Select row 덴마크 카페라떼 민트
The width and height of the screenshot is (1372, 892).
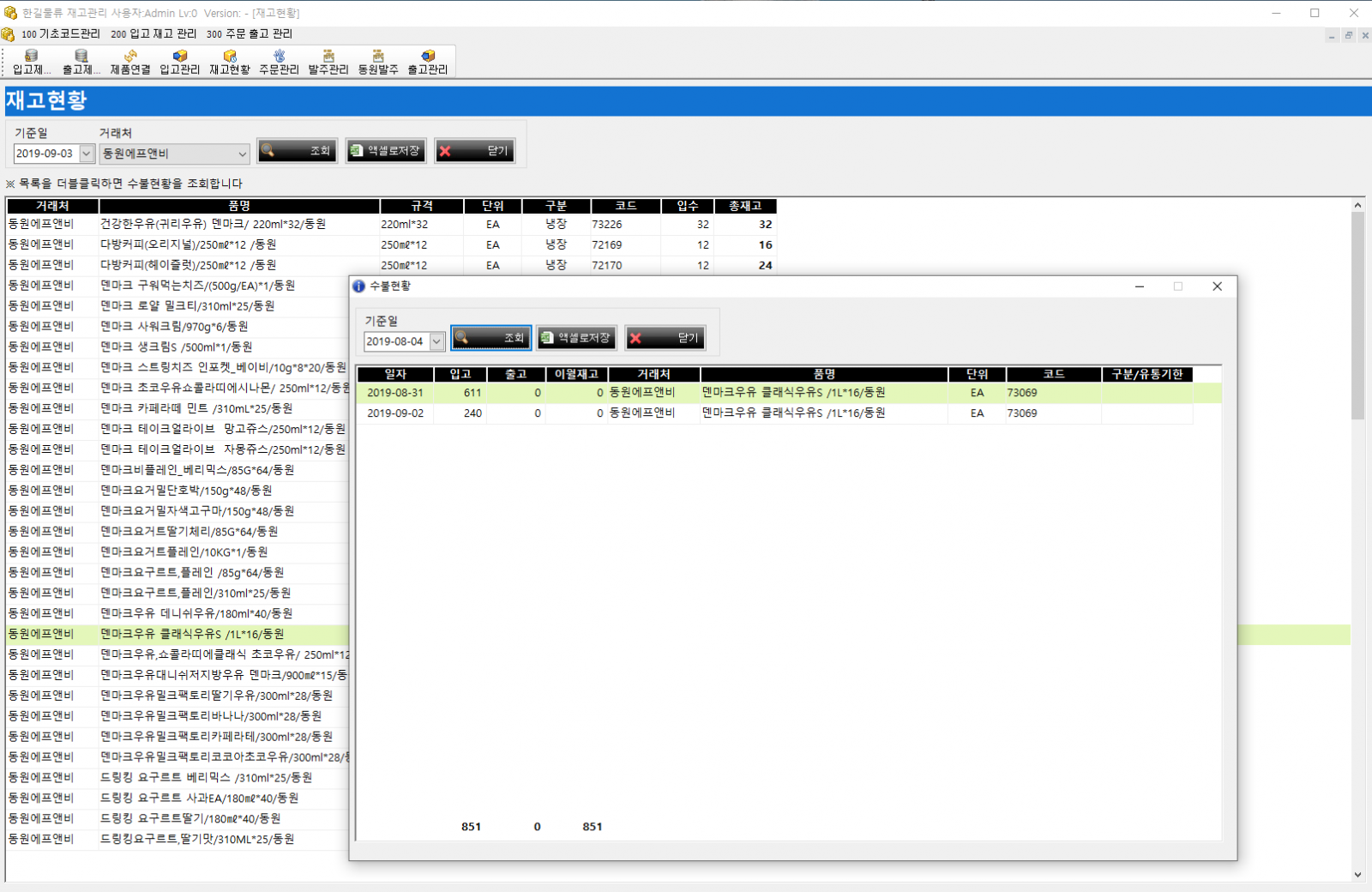point(178,408)
